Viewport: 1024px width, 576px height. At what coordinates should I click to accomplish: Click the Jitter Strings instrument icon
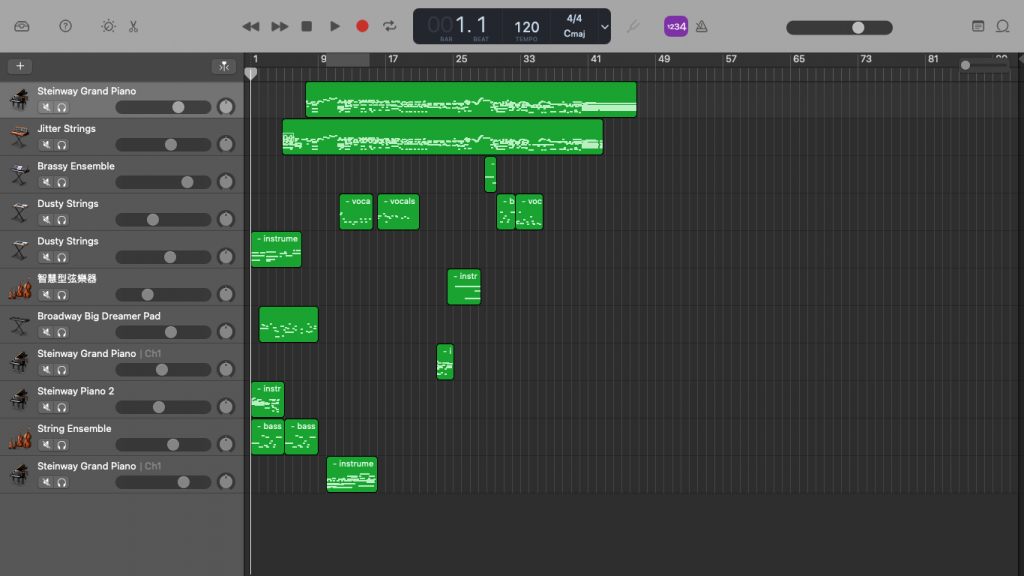18,137
